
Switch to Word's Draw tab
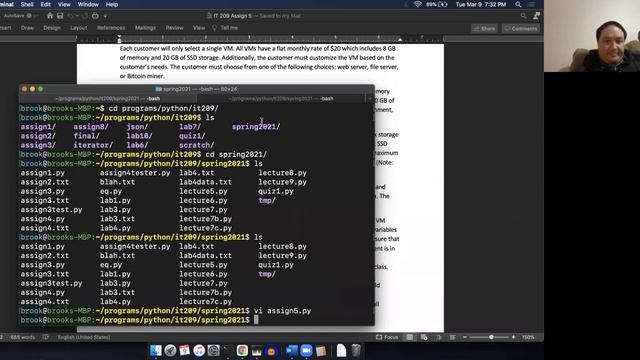point(27,28)
